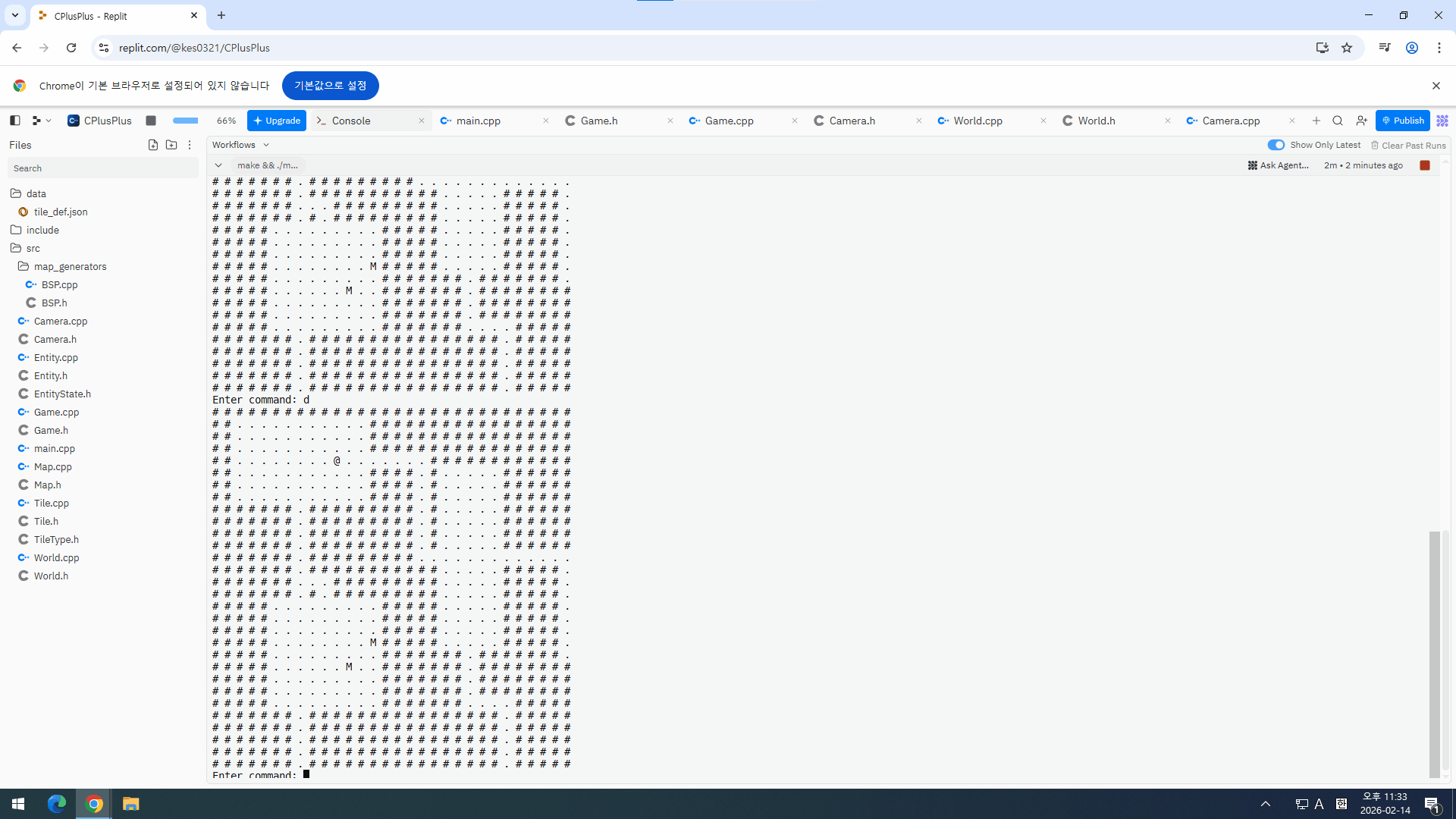Expand the Workflows dropdown
The height and width of the screenshot is (819, 1456).
click(x=241, y=145)
